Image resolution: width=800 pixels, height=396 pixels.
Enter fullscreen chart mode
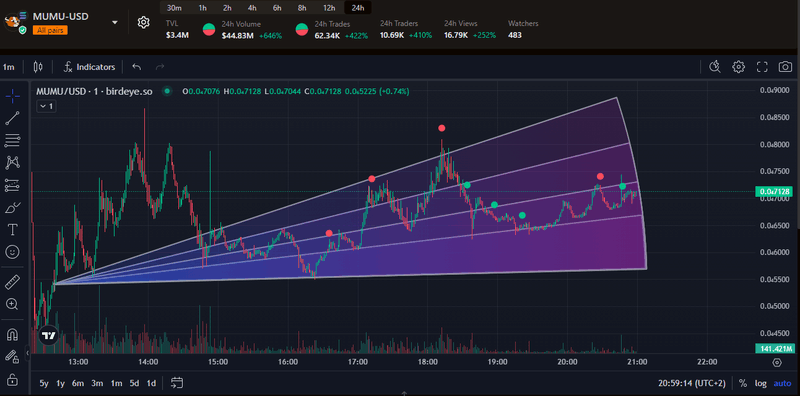point(762,67)
